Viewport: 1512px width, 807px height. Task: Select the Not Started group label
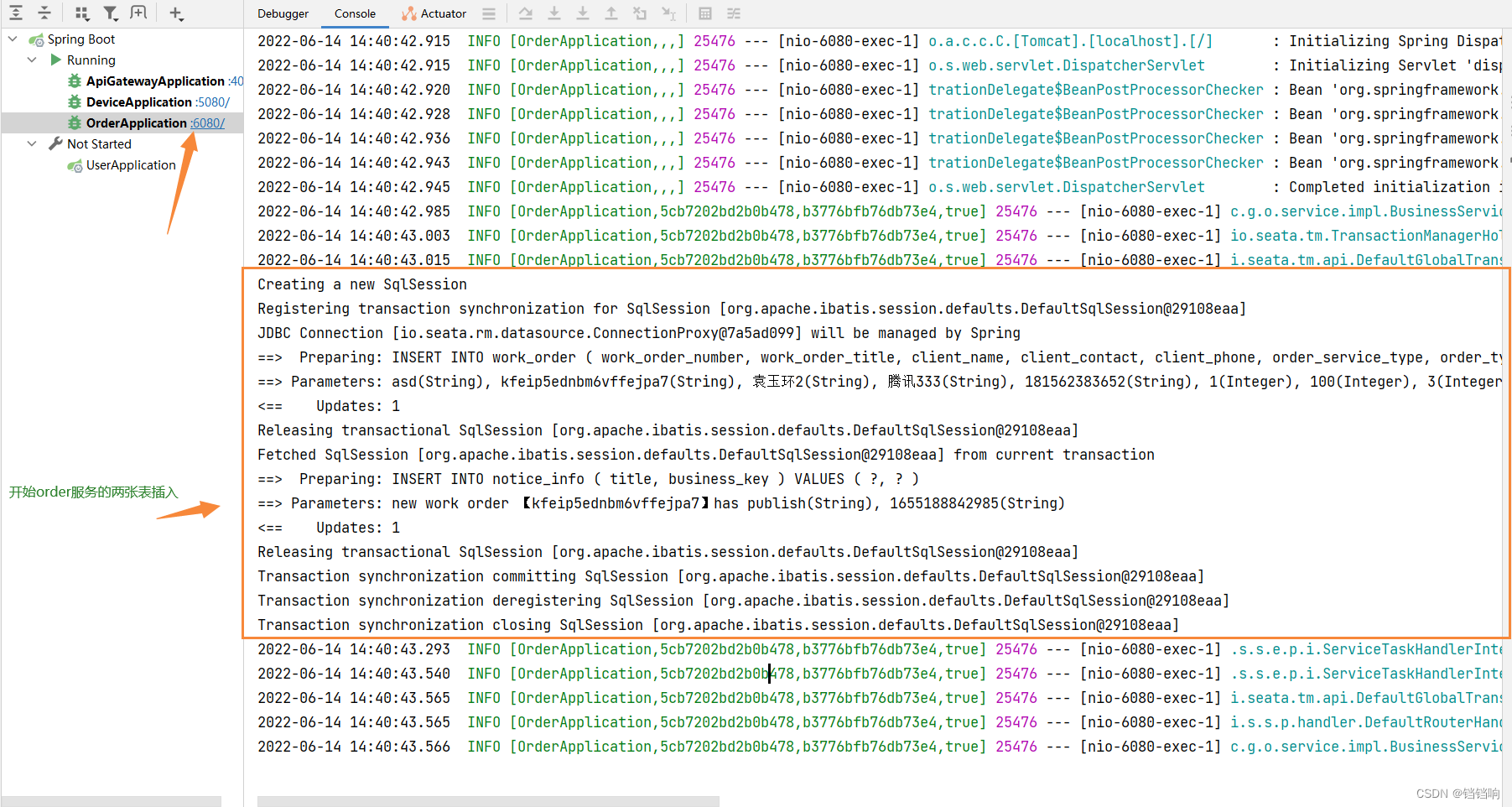click(x=99, y=143)
